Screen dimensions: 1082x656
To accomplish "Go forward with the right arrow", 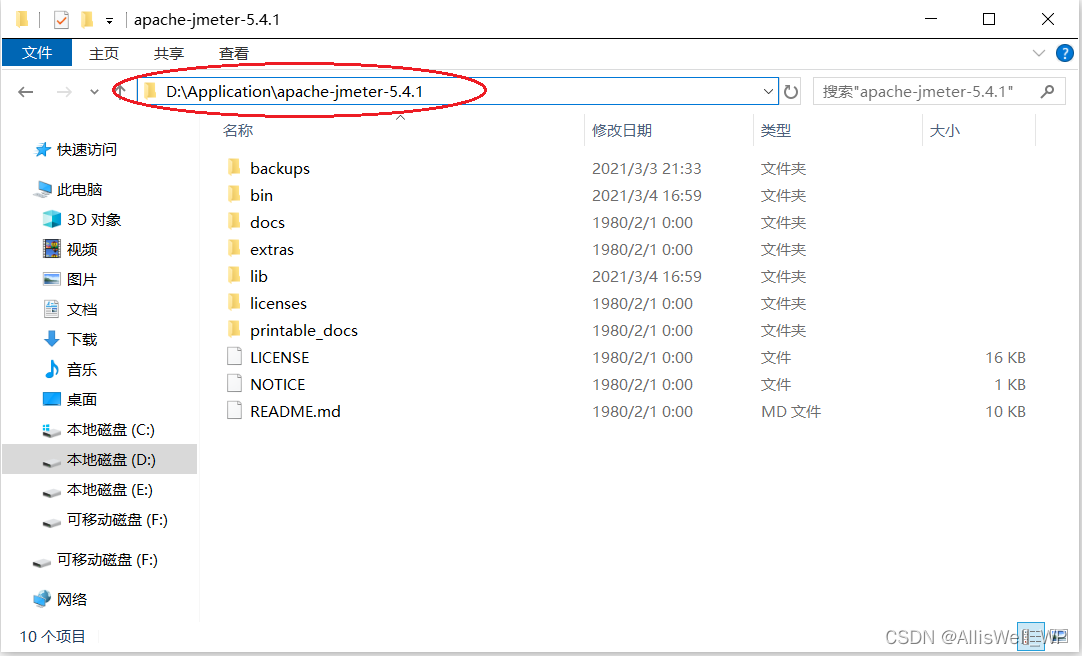I will (x=64, y=92).
